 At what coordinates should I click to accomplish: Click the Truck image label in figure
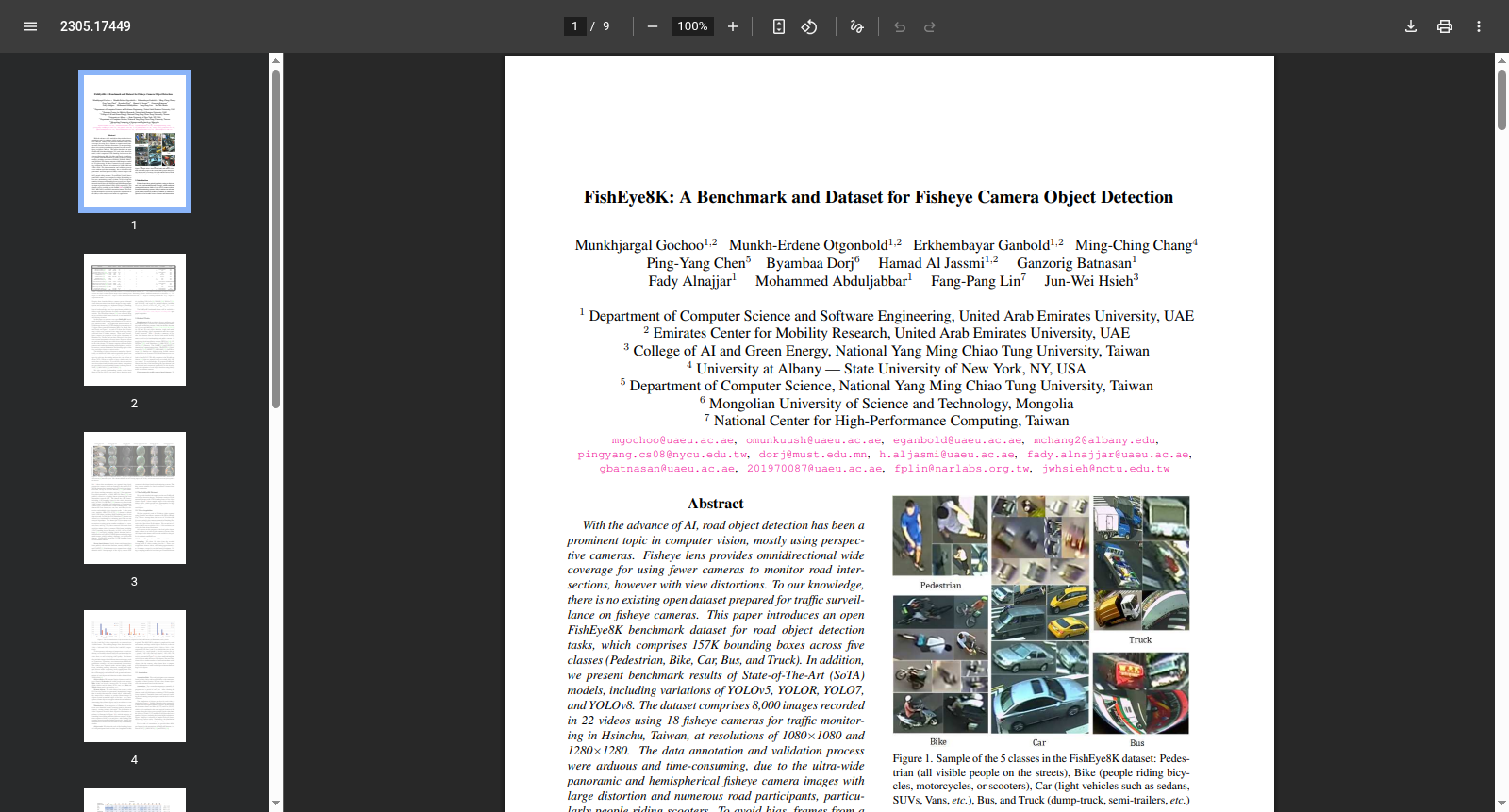1140,640
